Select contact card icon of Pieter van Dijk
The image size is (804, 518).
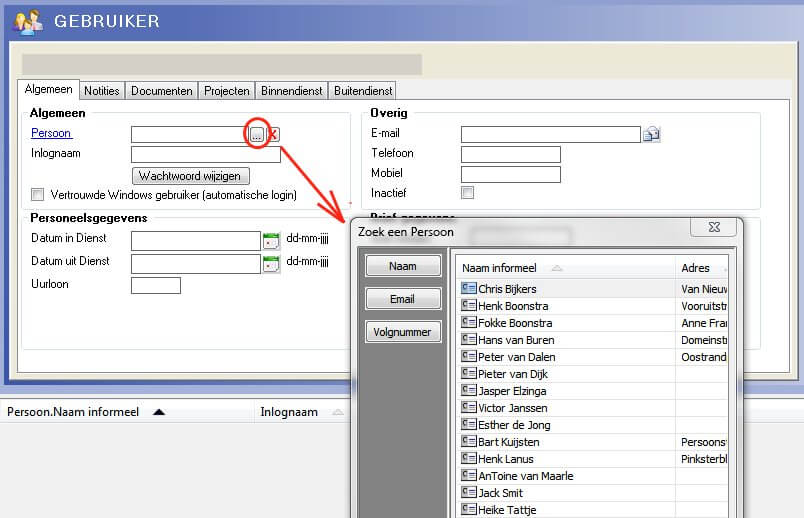pyautogui.click(x=469, y=373)
